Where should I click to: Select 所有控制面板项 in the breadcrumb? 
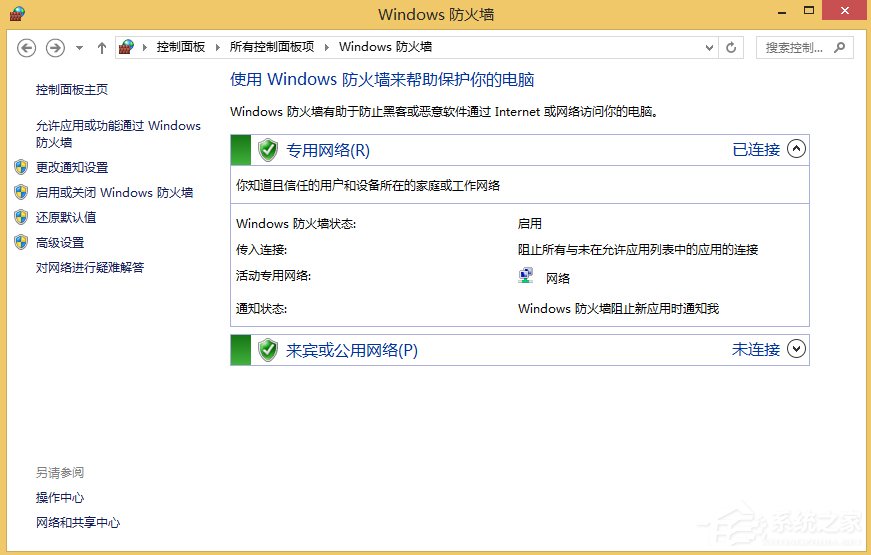point(272,47)
